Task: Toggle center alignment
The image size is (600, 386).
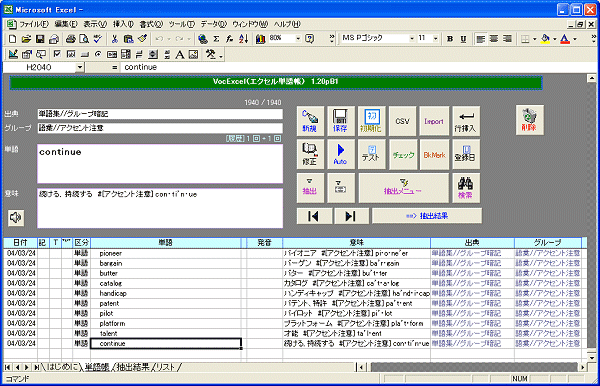Action: pos(494,39)
